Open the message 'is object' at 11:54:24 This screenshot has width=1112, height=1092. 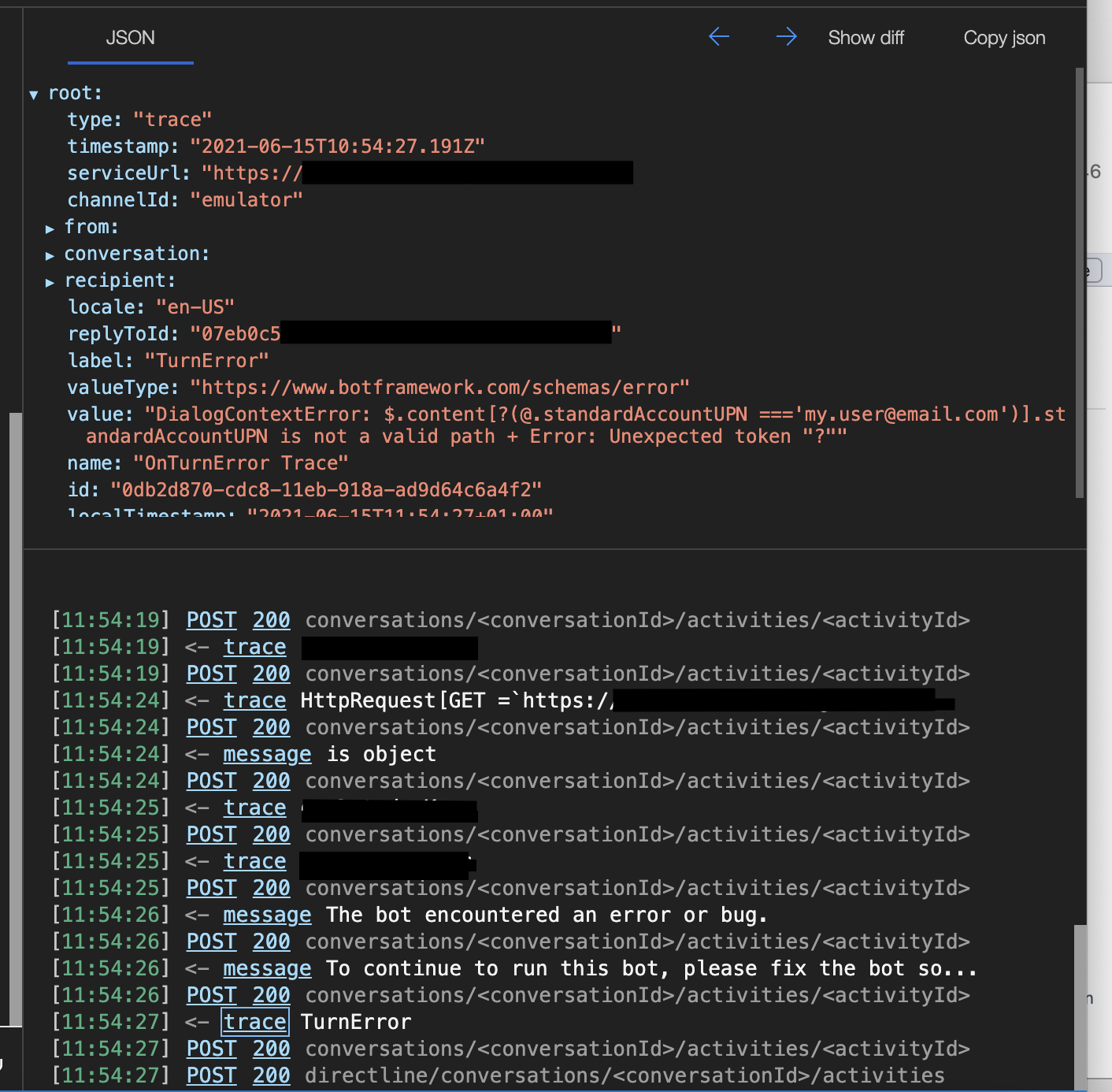[267, 753]
